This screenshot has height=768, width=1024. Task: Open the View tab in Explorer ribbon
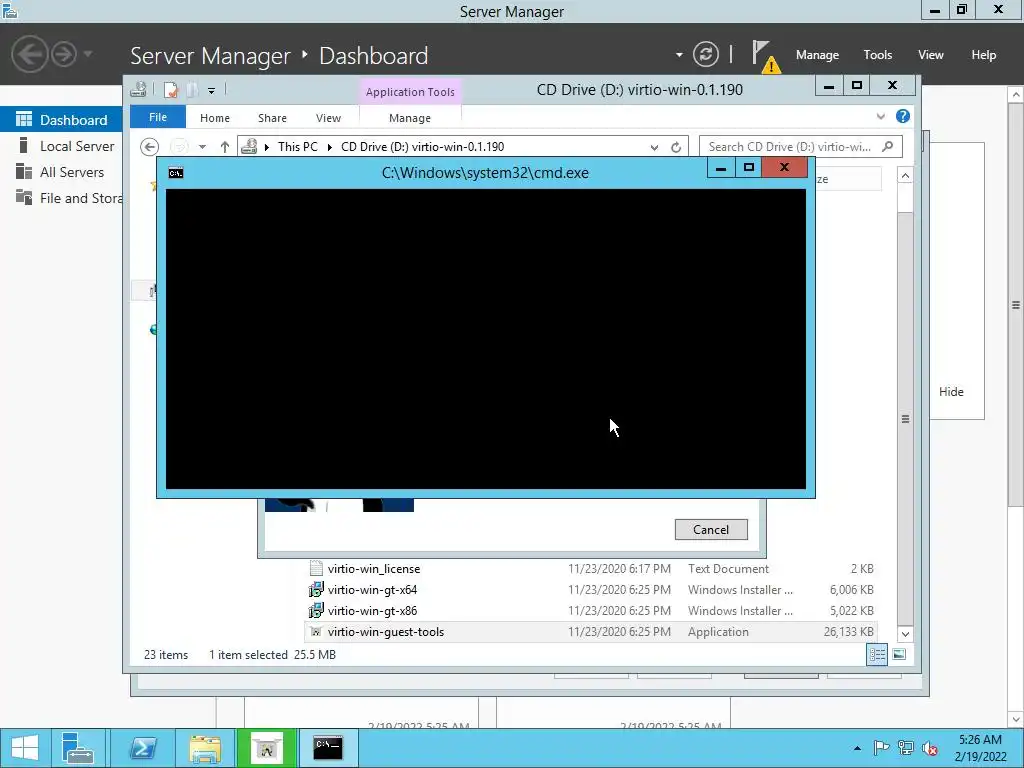tap(328, 118)
